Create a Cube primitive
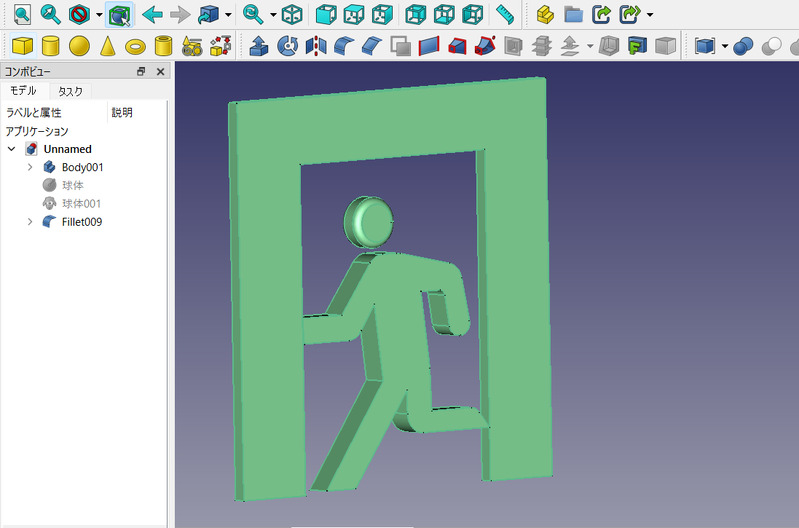Image resolution: width=799 pixels, height=528 pixels. tap(22, 46)
